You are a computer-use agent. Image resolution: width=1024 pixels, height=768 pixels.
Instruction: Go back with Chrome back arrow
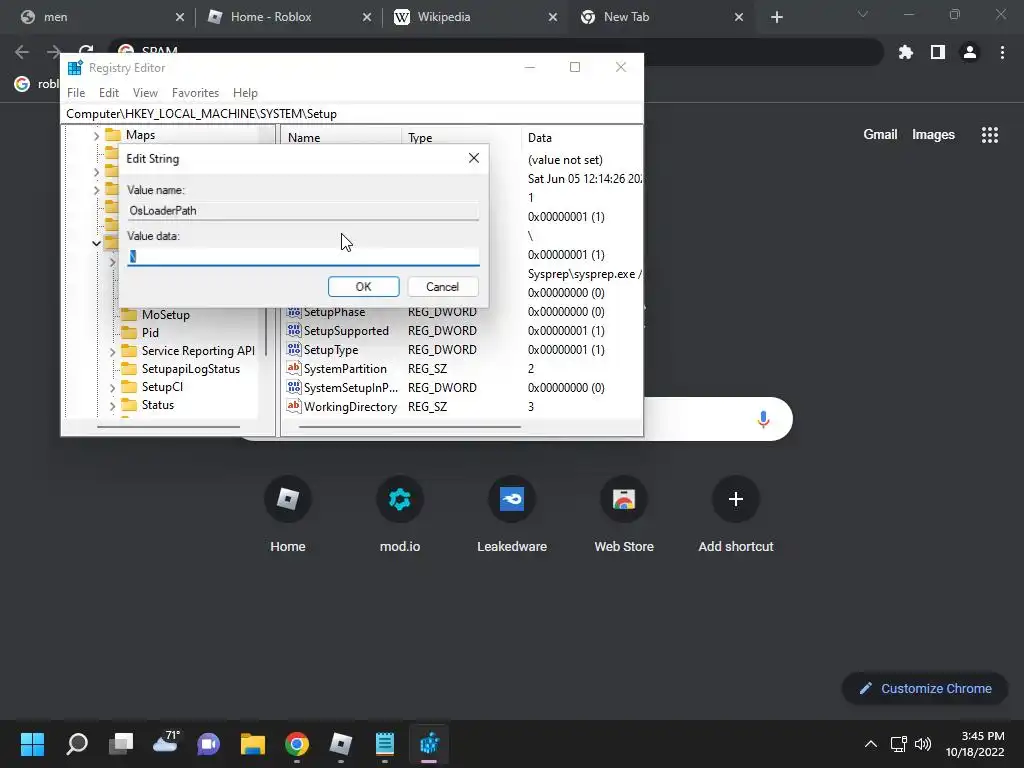tap(22, 52)
